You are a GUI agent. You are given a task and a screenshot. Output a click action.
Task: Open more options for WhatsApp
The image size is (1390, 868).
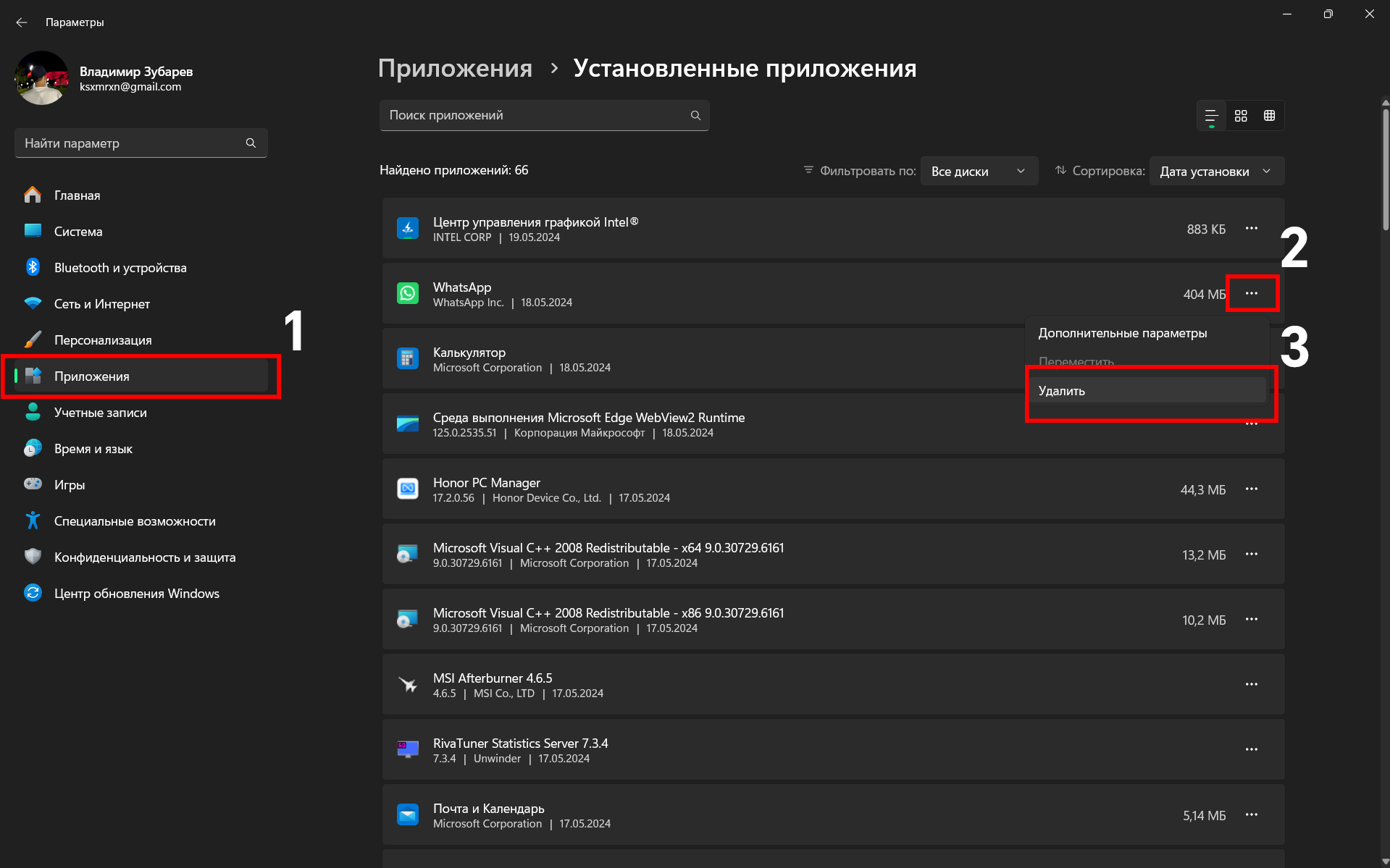coord(1252,294)
